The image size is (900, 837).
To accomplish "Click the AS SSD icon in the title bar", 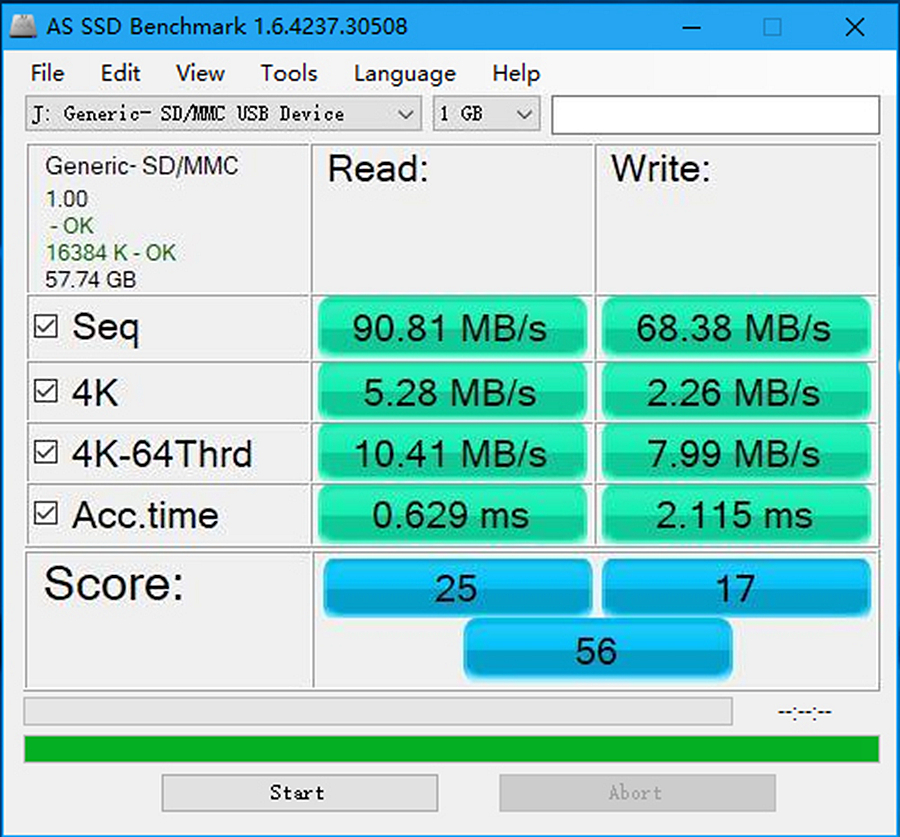I will pyautogui.click(x=22, y=26).
